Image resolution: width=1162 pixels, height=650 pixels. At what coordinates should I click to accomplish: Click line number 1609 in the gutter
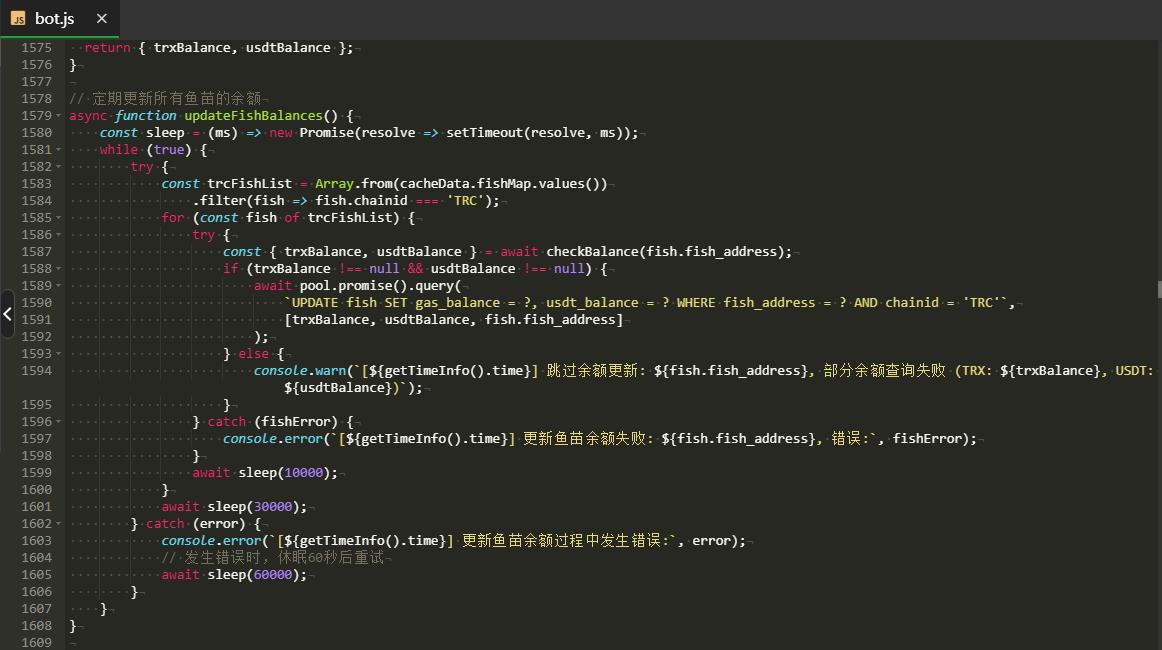(36, 643)
